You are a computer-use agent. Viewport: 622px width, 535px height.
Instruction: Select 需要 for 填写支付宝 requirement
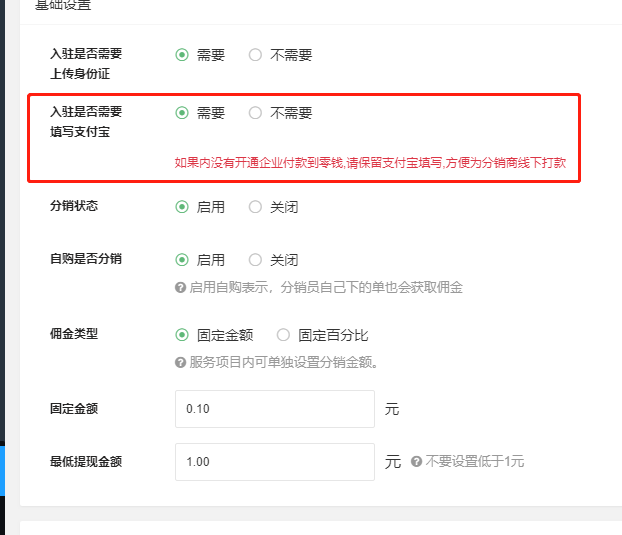point(182,113)
